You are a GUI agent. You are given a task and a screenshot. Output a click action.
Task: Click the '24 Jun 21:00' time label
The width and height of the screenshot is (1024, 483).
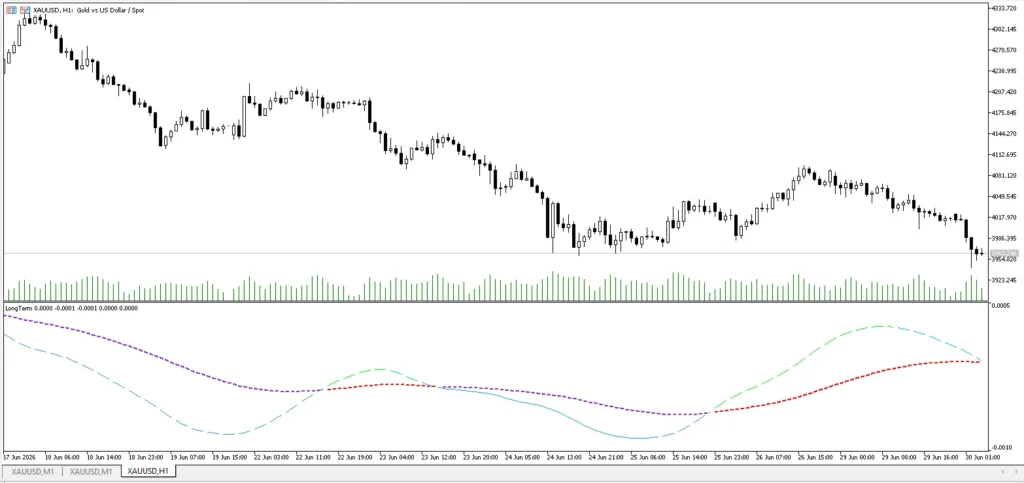[x=605, y=457]
